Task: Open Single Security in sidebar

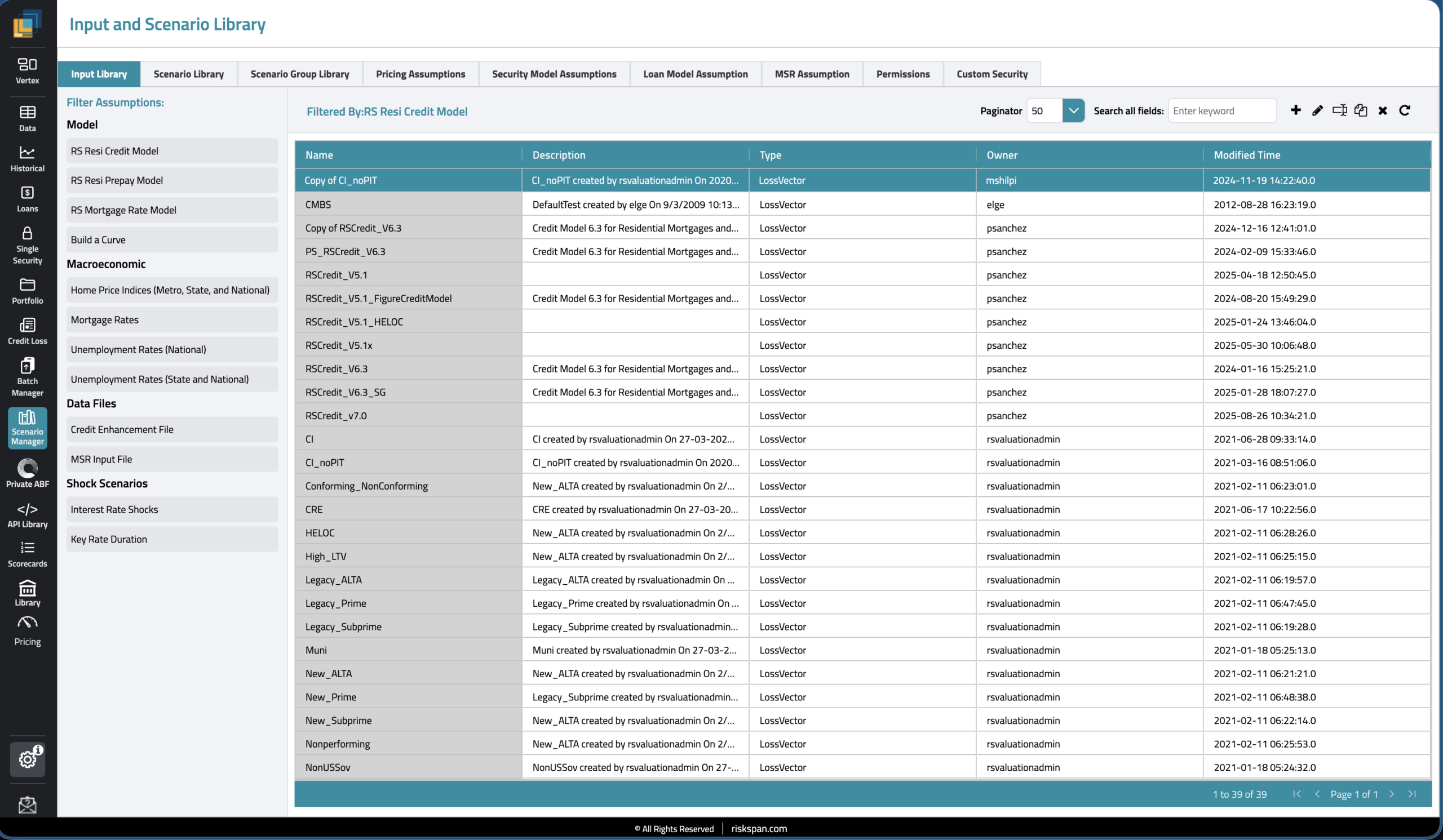Action: tap(28, 246)
